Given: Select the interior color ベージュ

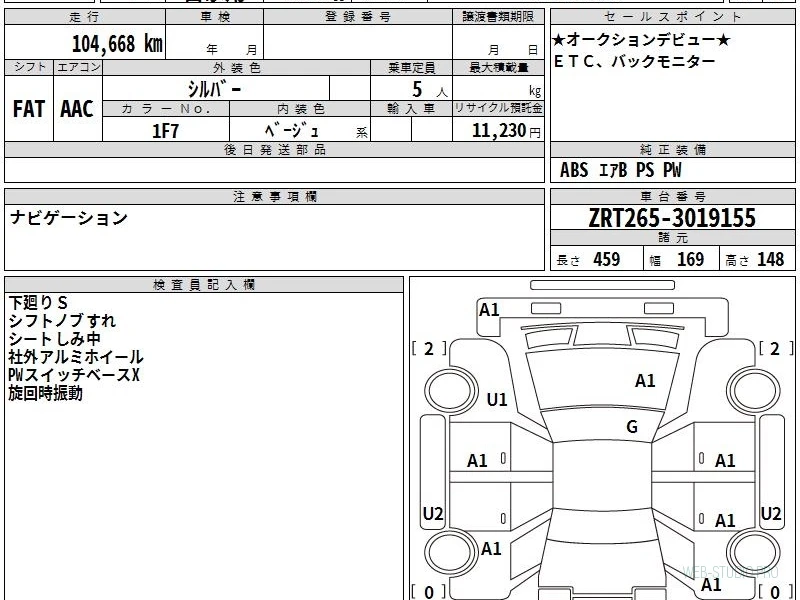Looking at the screenshot, I should (x=292, y=131).
